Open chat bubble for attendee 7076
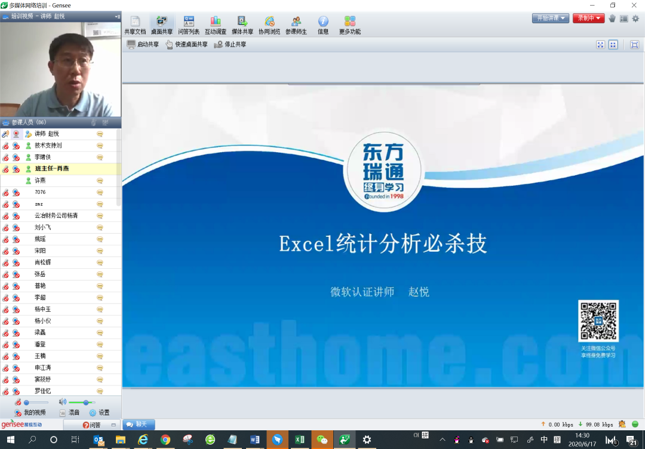 (100, 192)
